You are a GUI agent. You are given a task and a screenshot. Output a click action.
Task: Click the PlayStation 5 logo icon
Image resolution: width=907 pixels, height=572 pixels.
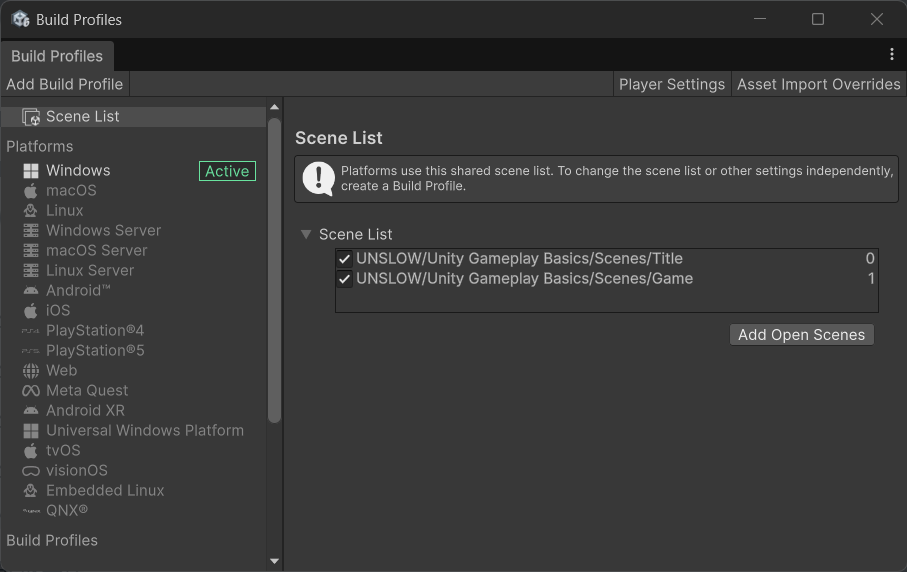click(31, 350)
